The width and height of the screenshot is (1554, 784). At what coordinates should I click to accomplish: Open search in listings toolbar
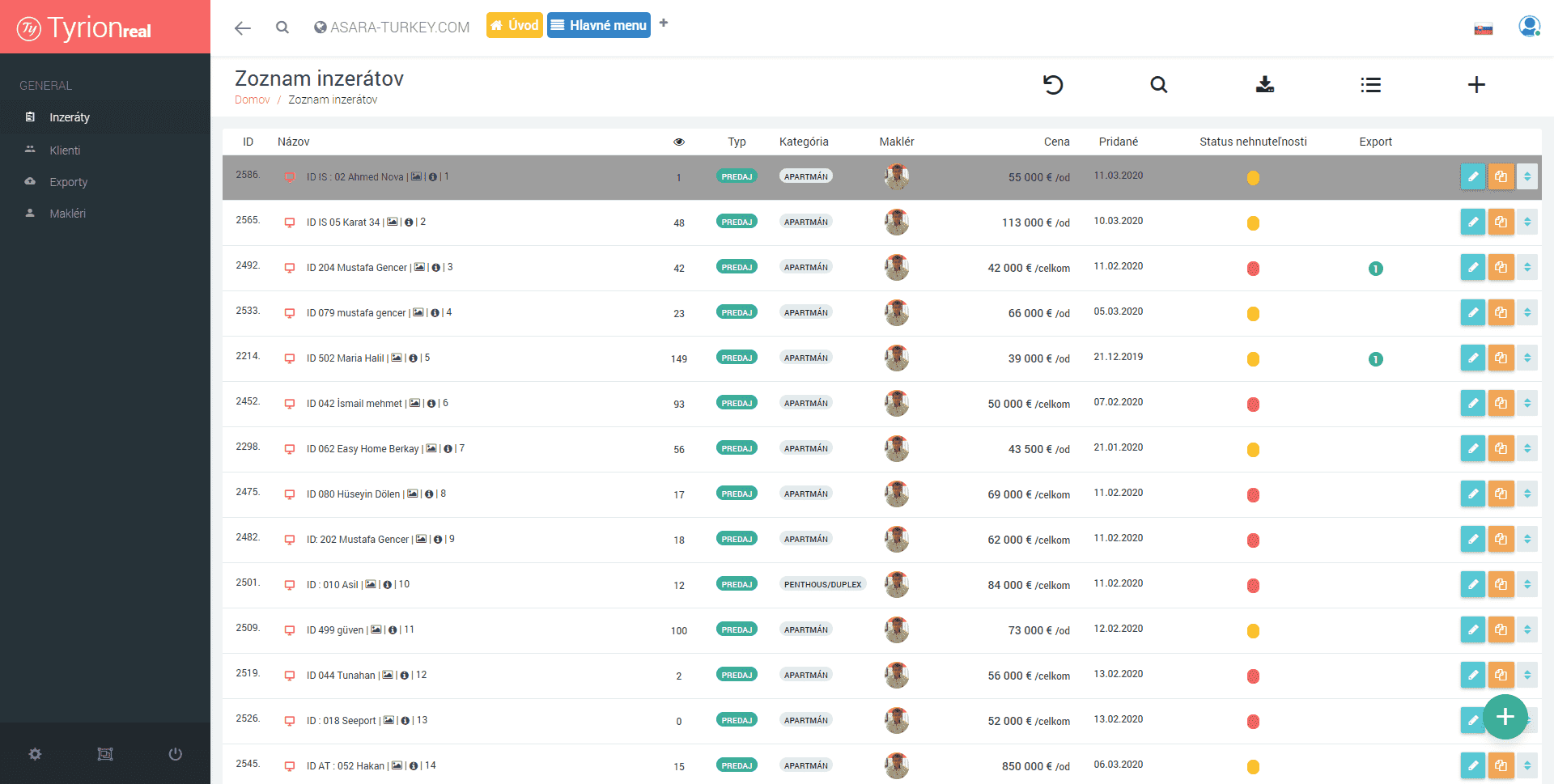click(x=1158, y=85)
